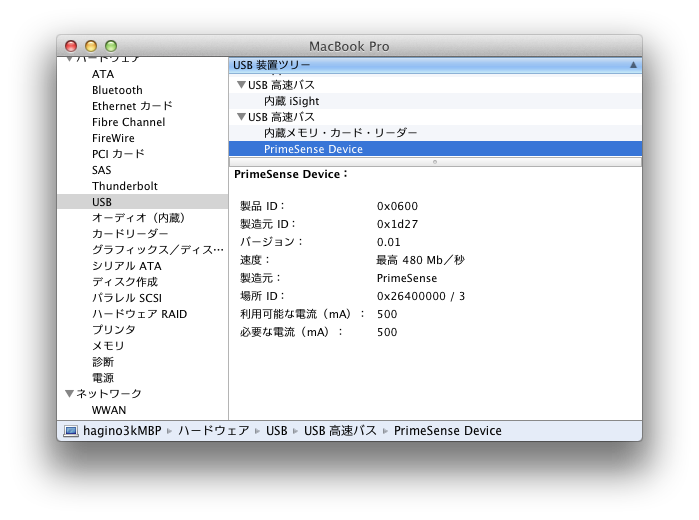This screenshot has height=520, width=699.
Task: Select the highlighted USB sidebar item
Action: [143, 202]
